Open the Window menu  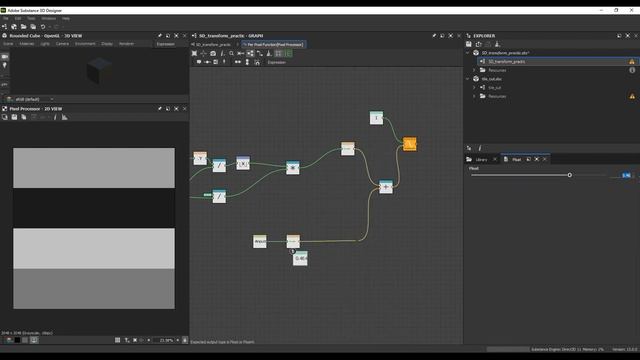(49, 18)
